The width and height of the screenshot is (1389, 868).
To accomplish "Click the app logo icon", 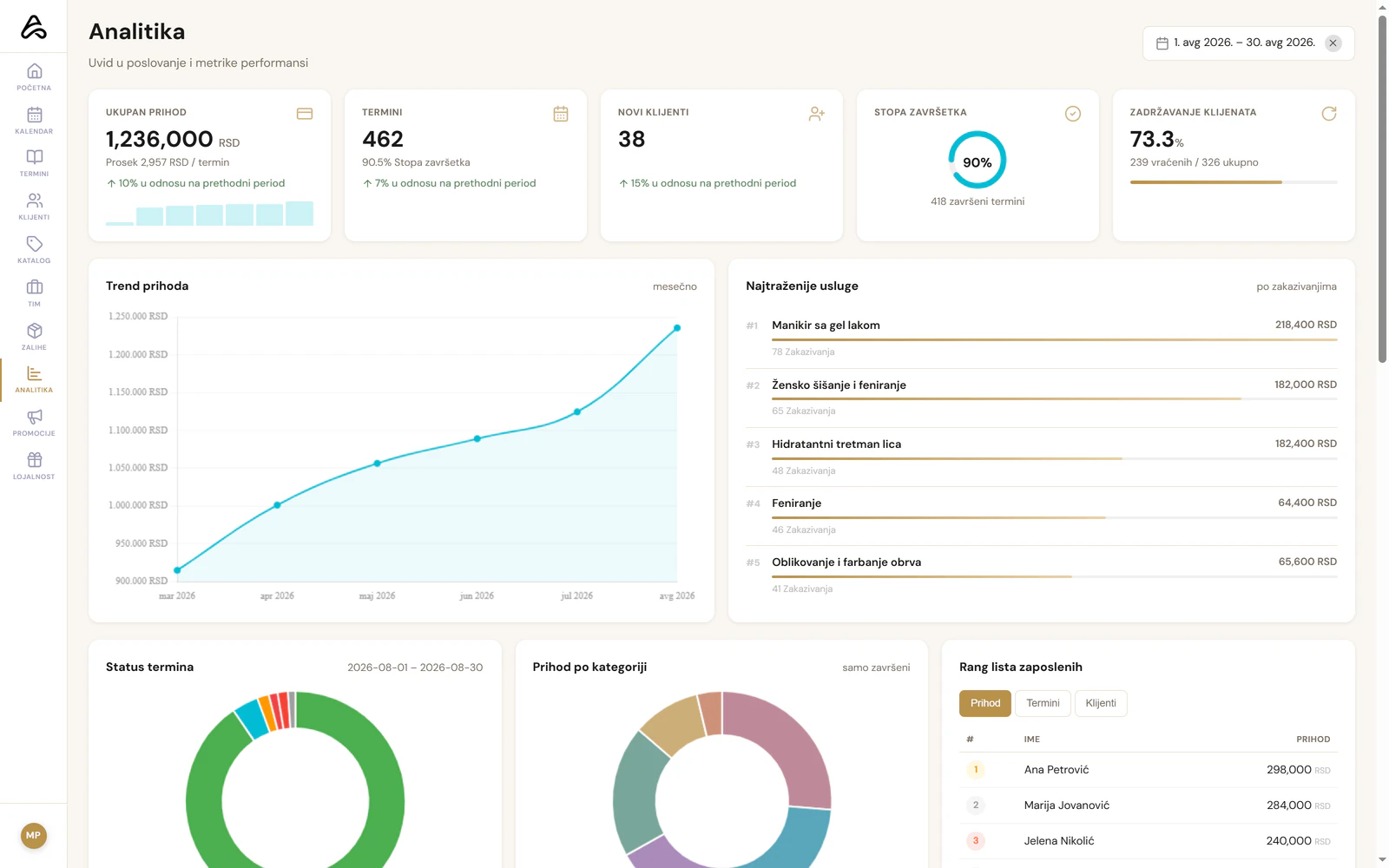I will [34, 27].
